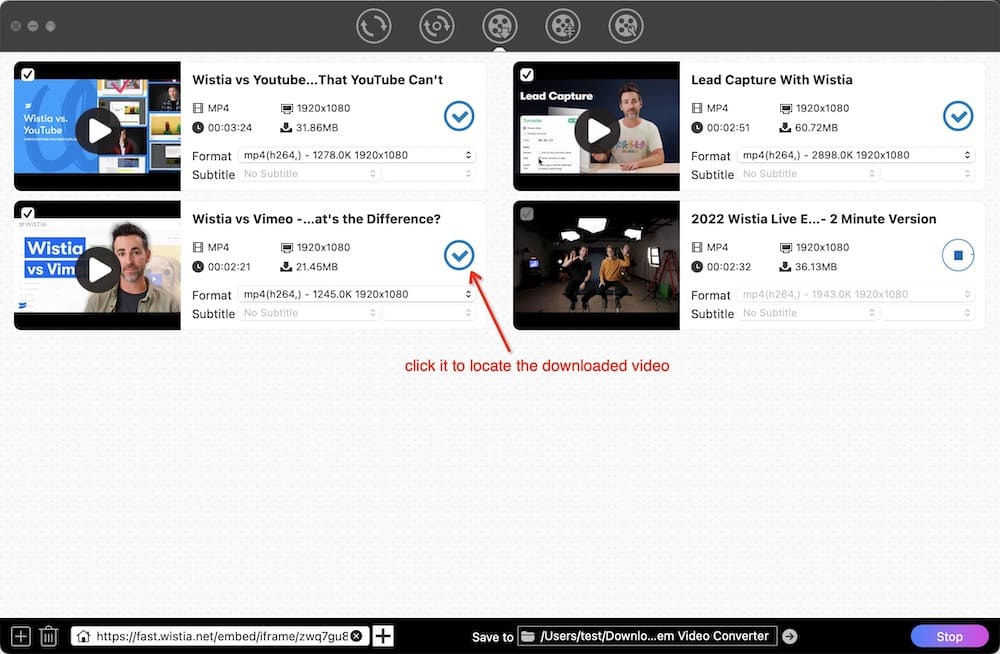Locate downloaded Wistia vs Vimeo file via checkmark
Image resolution: width=1000 pixels, height=654 pixels.
459,255
